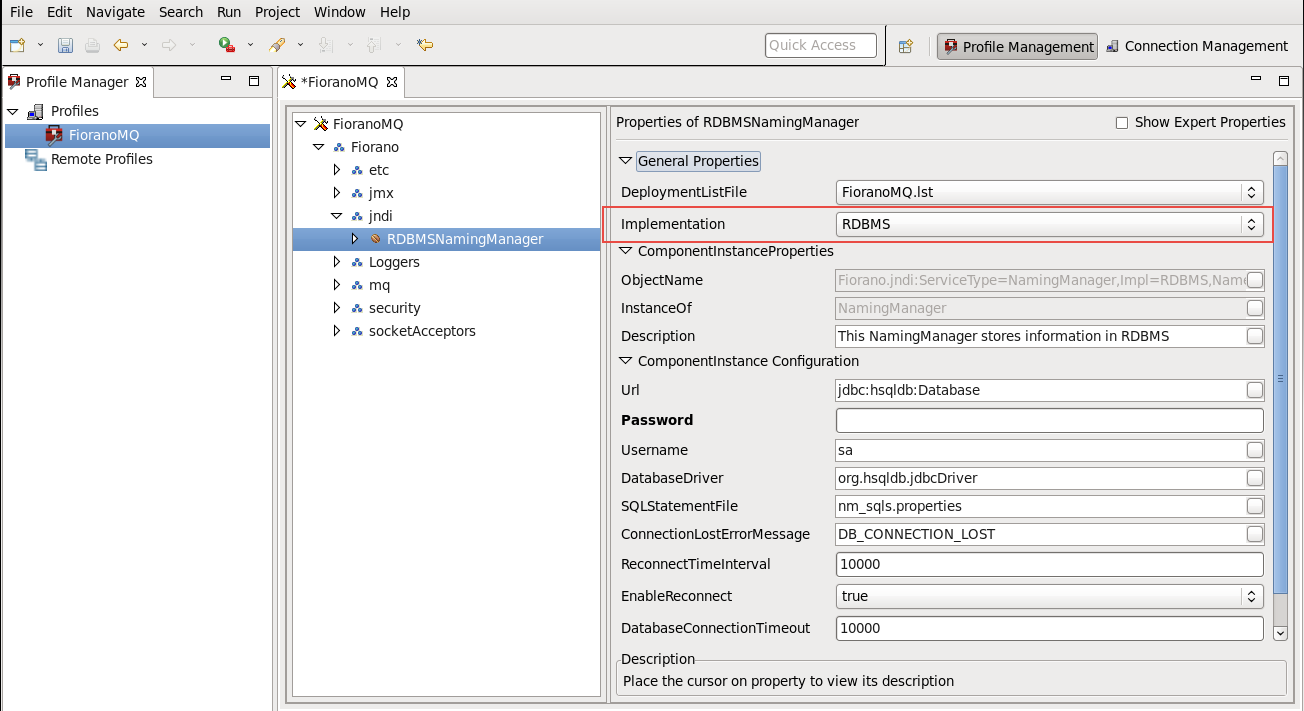The width and height of the screenshot is (1304, 711).
Task: Open the File menu
Action: point(21,12)
